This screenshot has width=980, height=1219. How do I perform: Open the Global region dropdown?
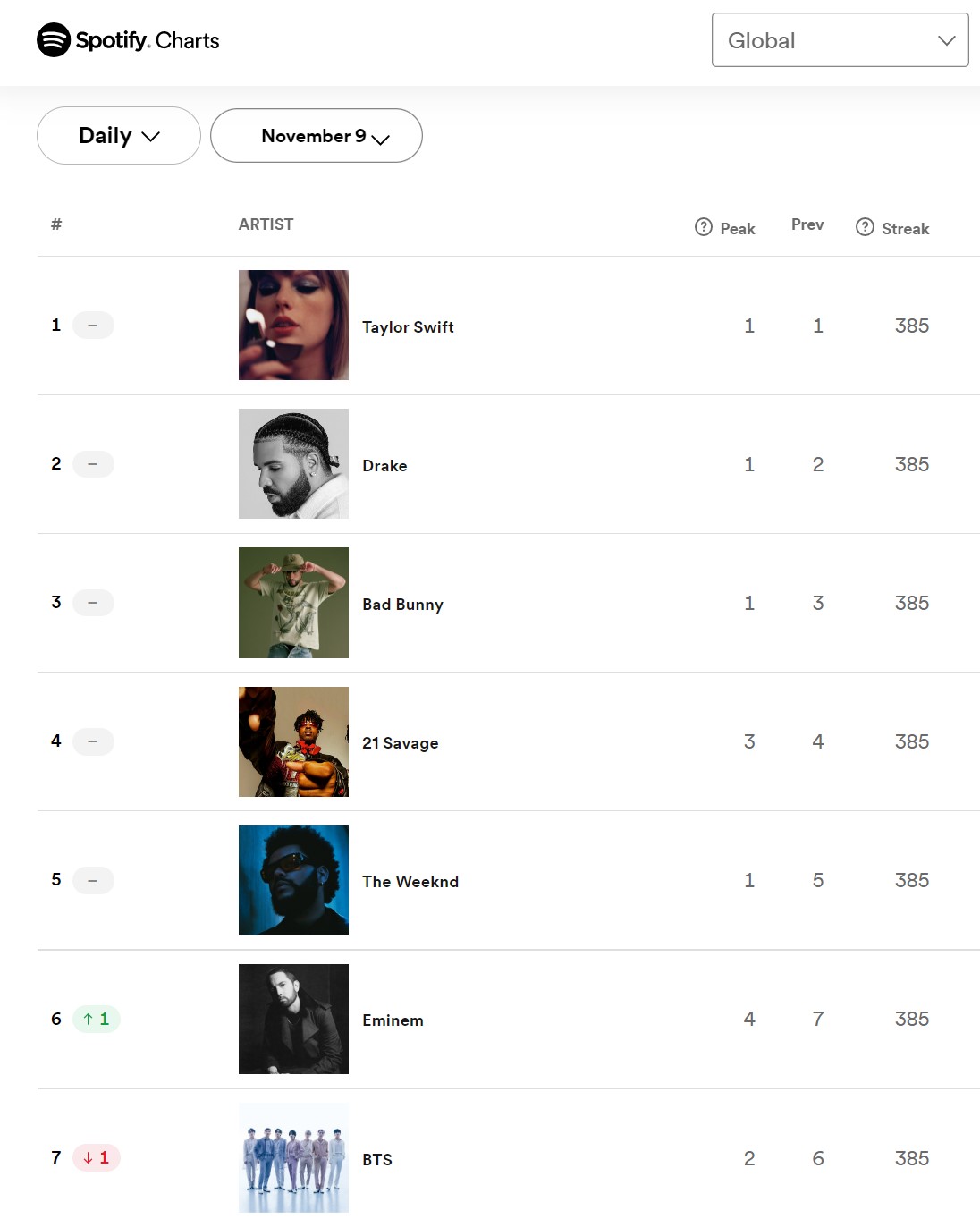(840, 40)
